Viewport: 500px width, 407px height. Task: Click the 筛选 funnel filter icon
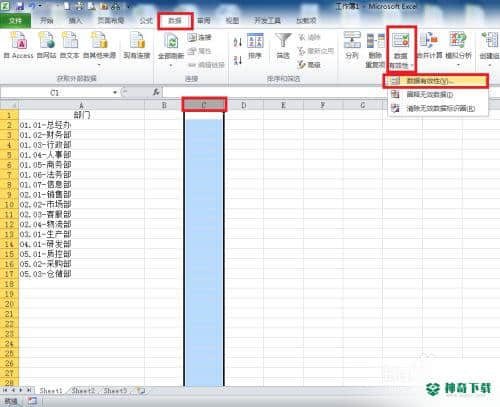pyautogui.click(x=283, y=46)
